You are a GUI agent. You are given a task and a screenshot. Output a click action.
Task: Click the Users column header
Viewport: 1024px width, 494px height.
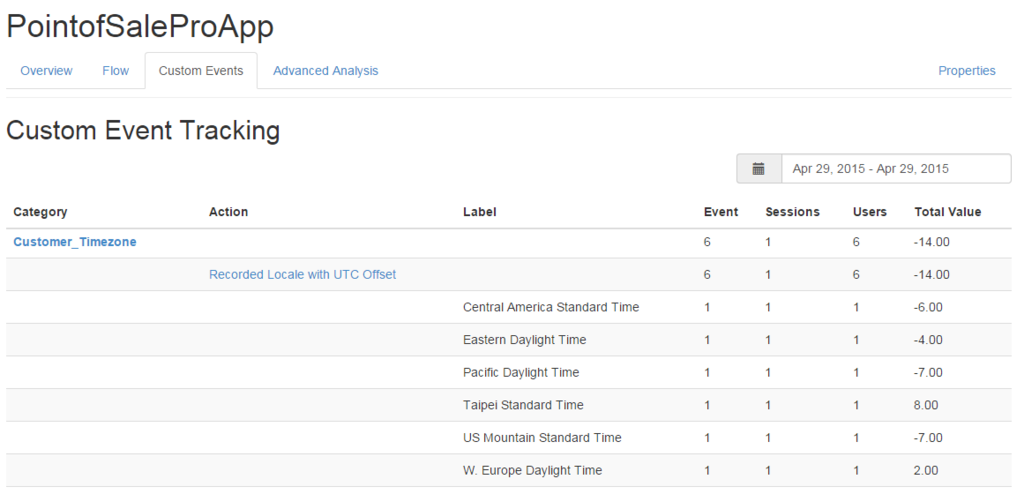(870, 212)
